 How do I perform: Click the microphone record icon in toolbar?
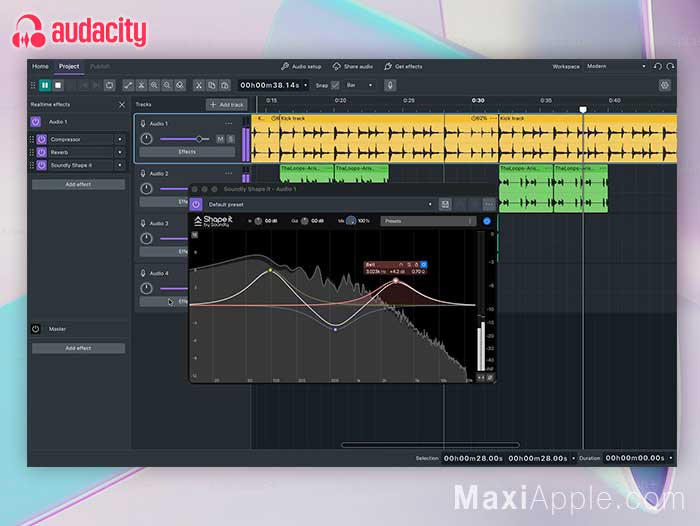[390, 85]
